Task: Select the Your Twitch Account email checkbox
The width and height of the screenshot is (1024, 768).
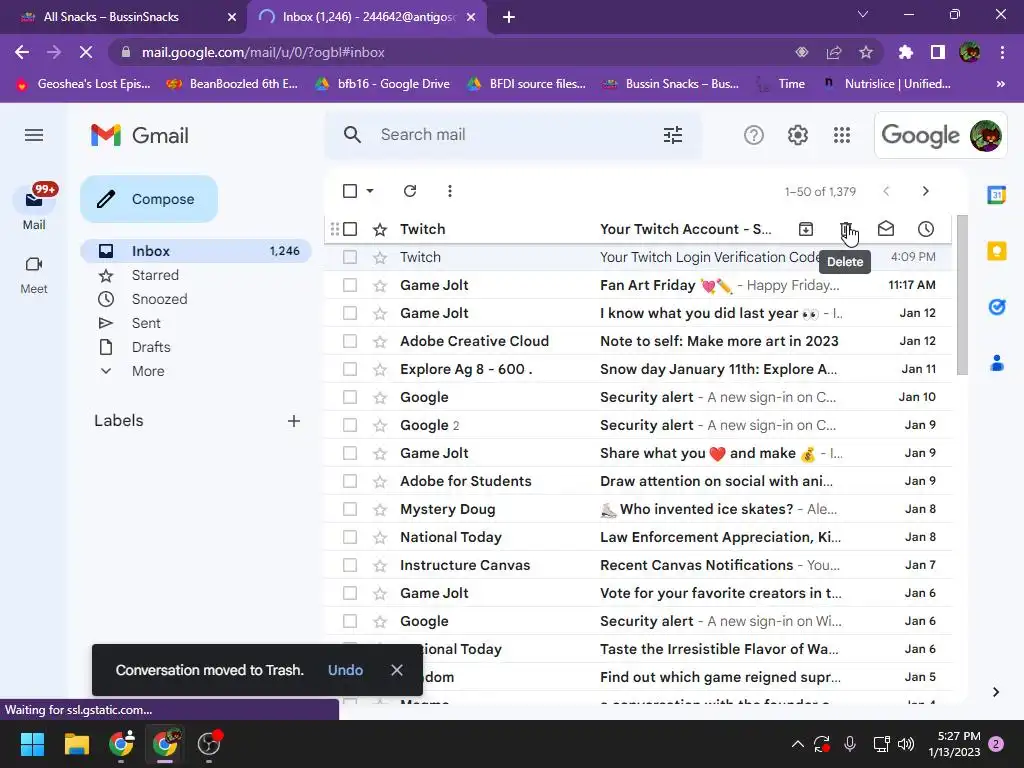Action: (350, 229)
